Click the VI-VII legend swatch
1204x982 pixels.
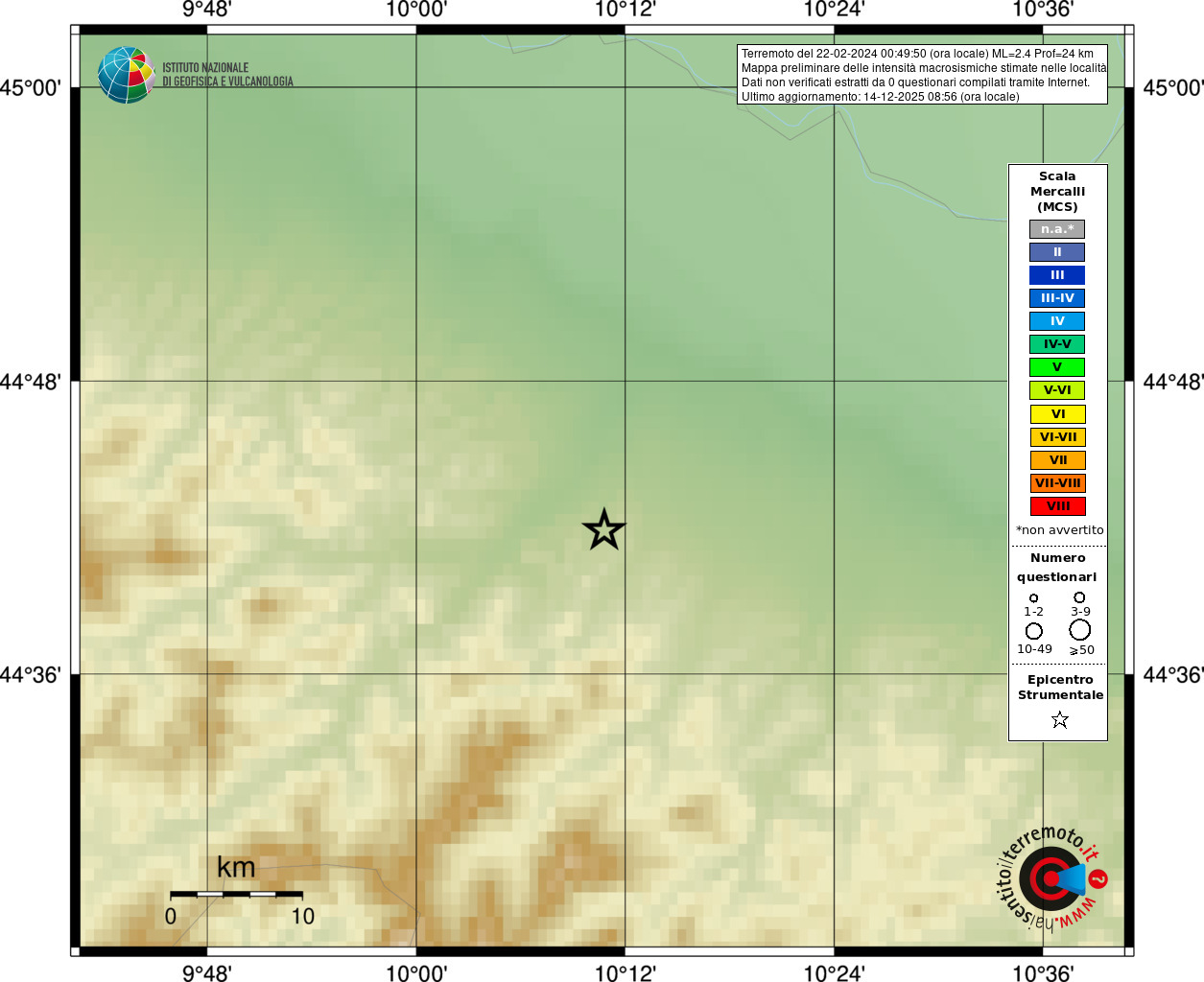click(1057, 437)
